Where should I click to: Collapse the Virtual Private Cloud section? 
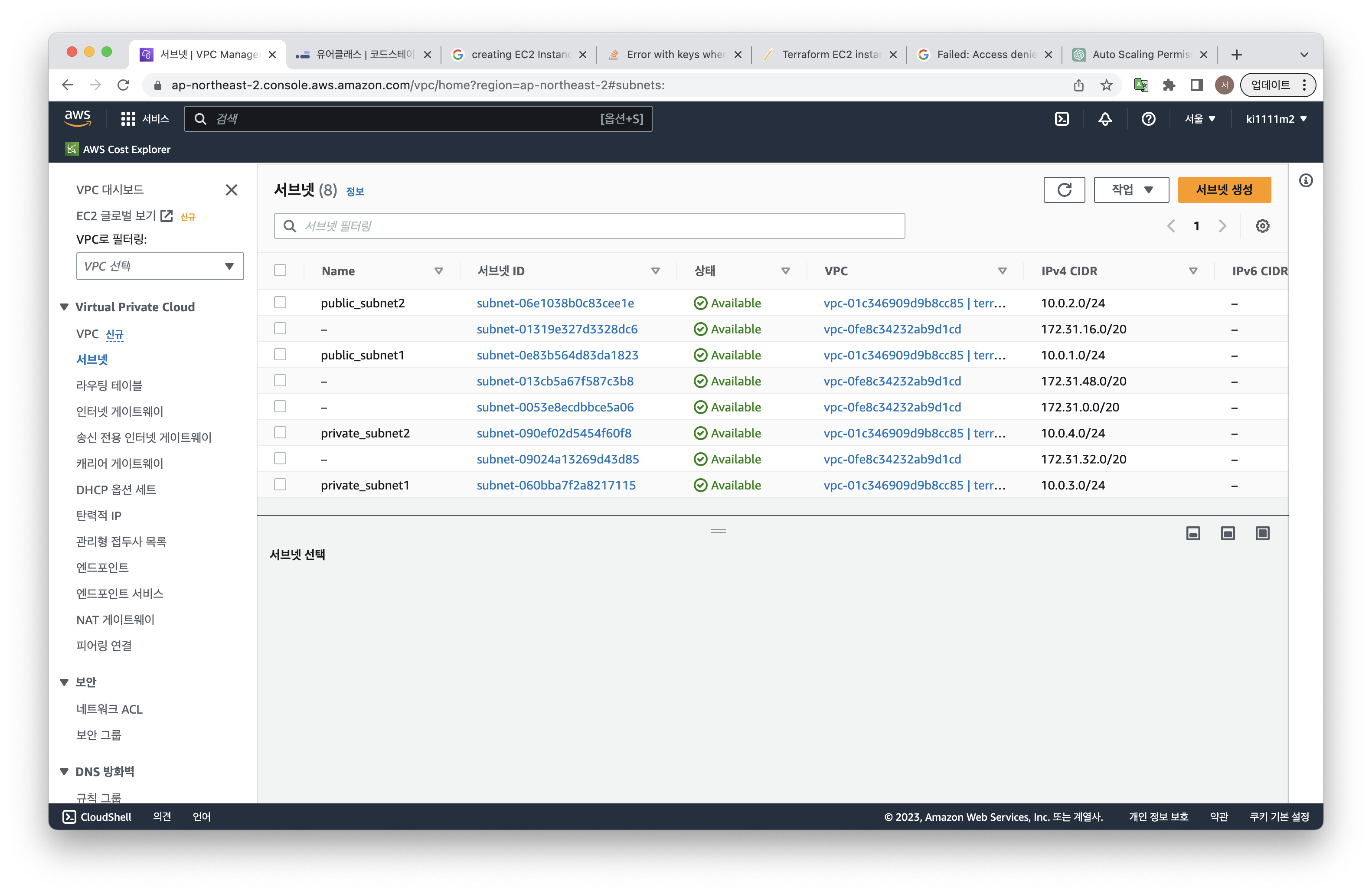(64, 307)
